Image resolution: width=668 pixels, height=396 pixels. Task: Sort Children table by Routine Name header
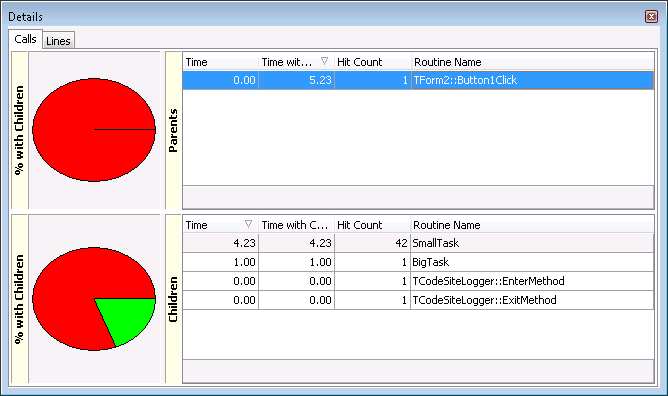pyautogui.click(x=532, y=225)
